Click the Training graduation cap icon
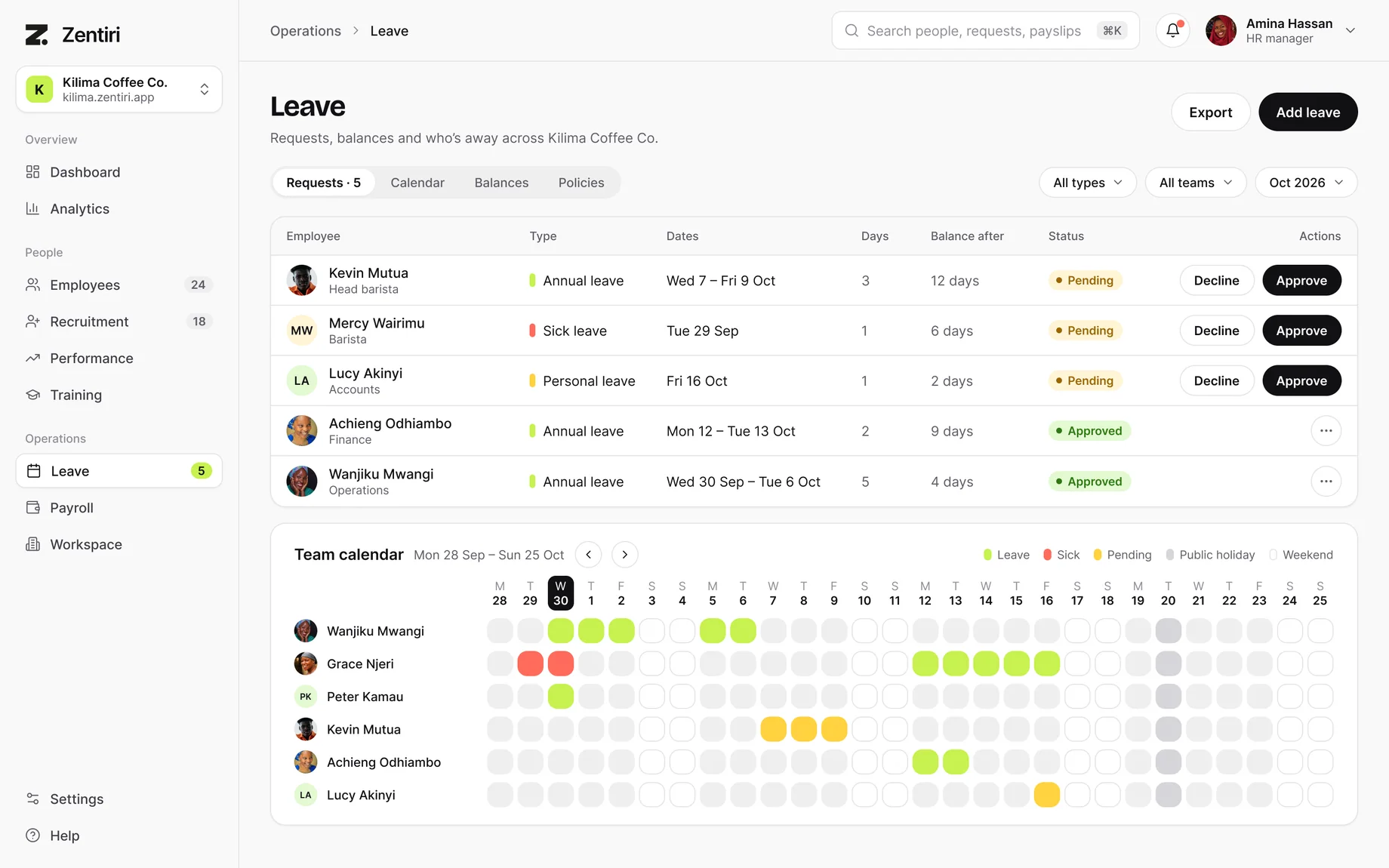 click(x=32, y=395)
